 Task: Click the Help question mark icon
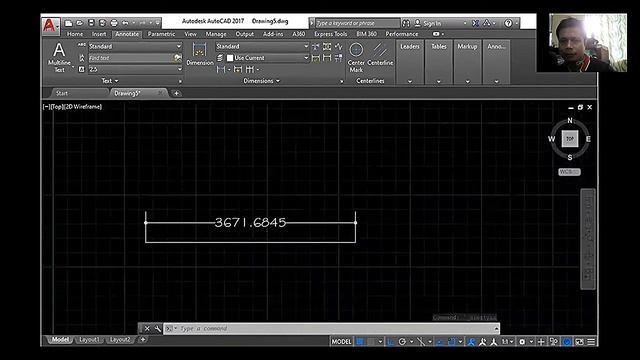[x=508, y=23]
